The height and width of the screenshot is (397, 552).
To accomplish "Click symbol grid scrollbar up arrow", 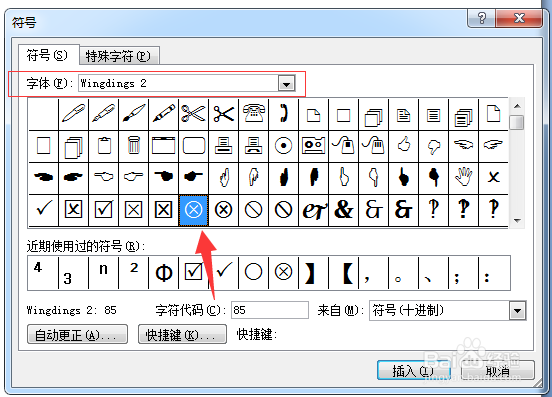I will point(517,106).
